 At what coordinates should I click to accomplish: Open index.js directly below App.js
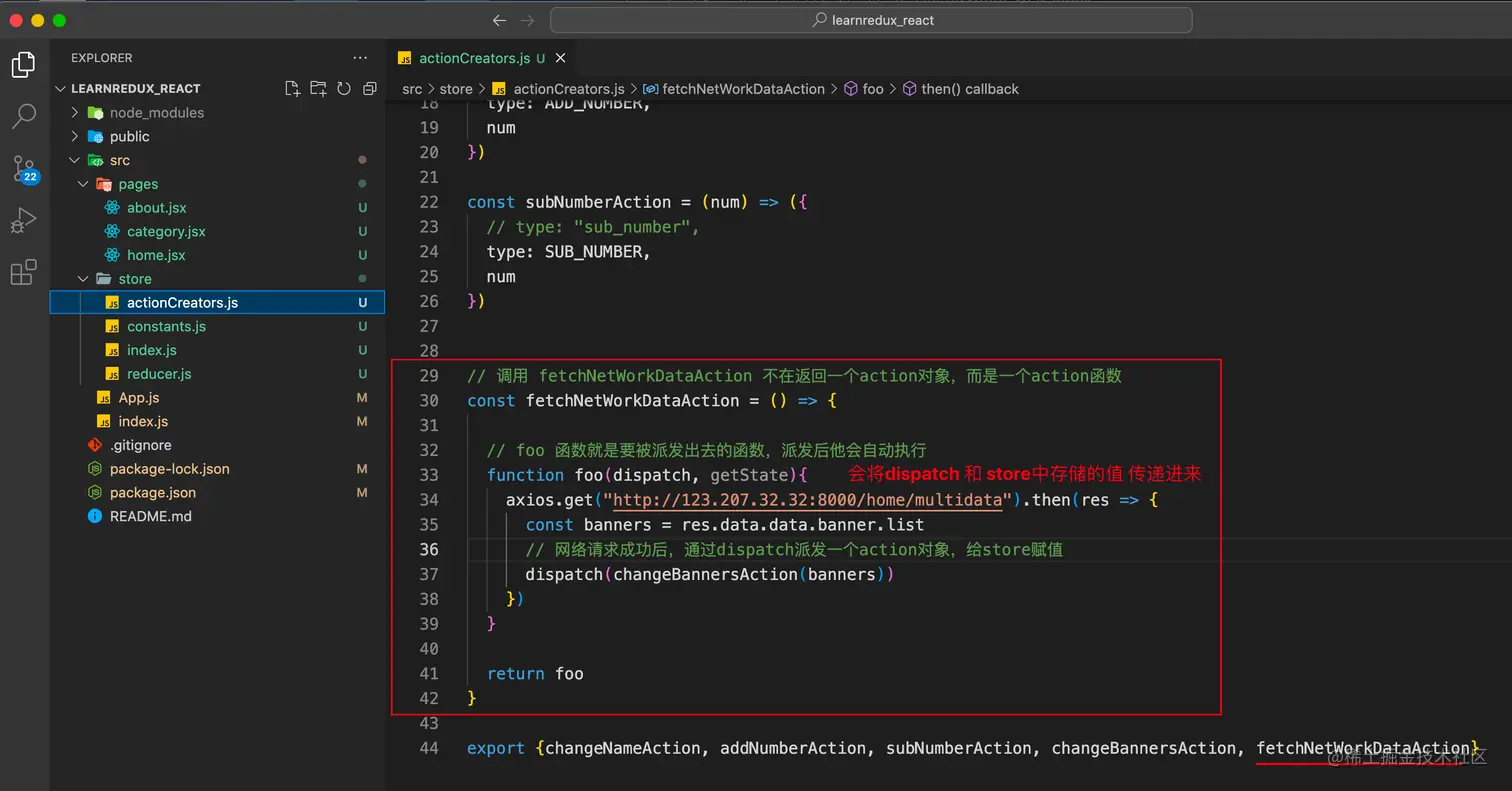point(143,421)
